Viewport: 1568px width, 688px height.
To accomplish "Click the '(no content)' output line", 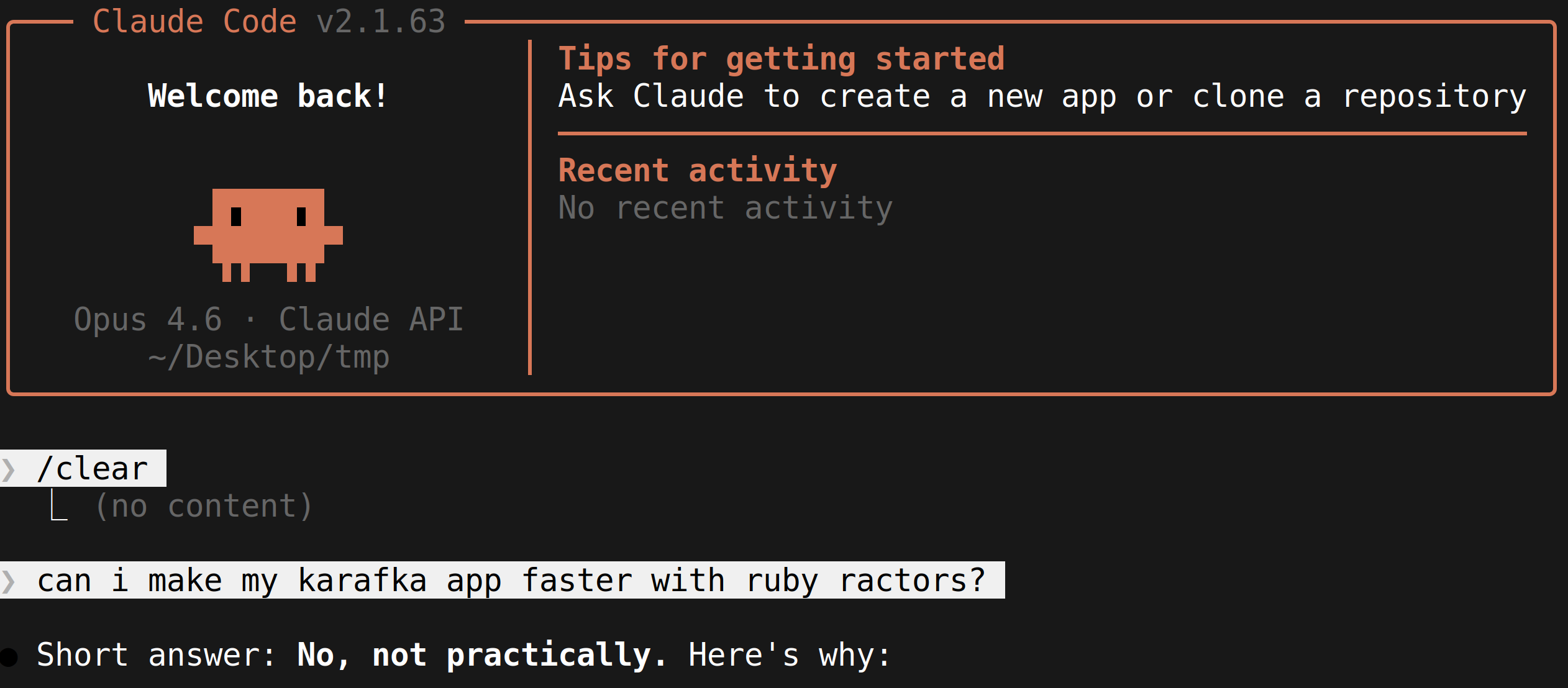I will [x=203, y=506].
